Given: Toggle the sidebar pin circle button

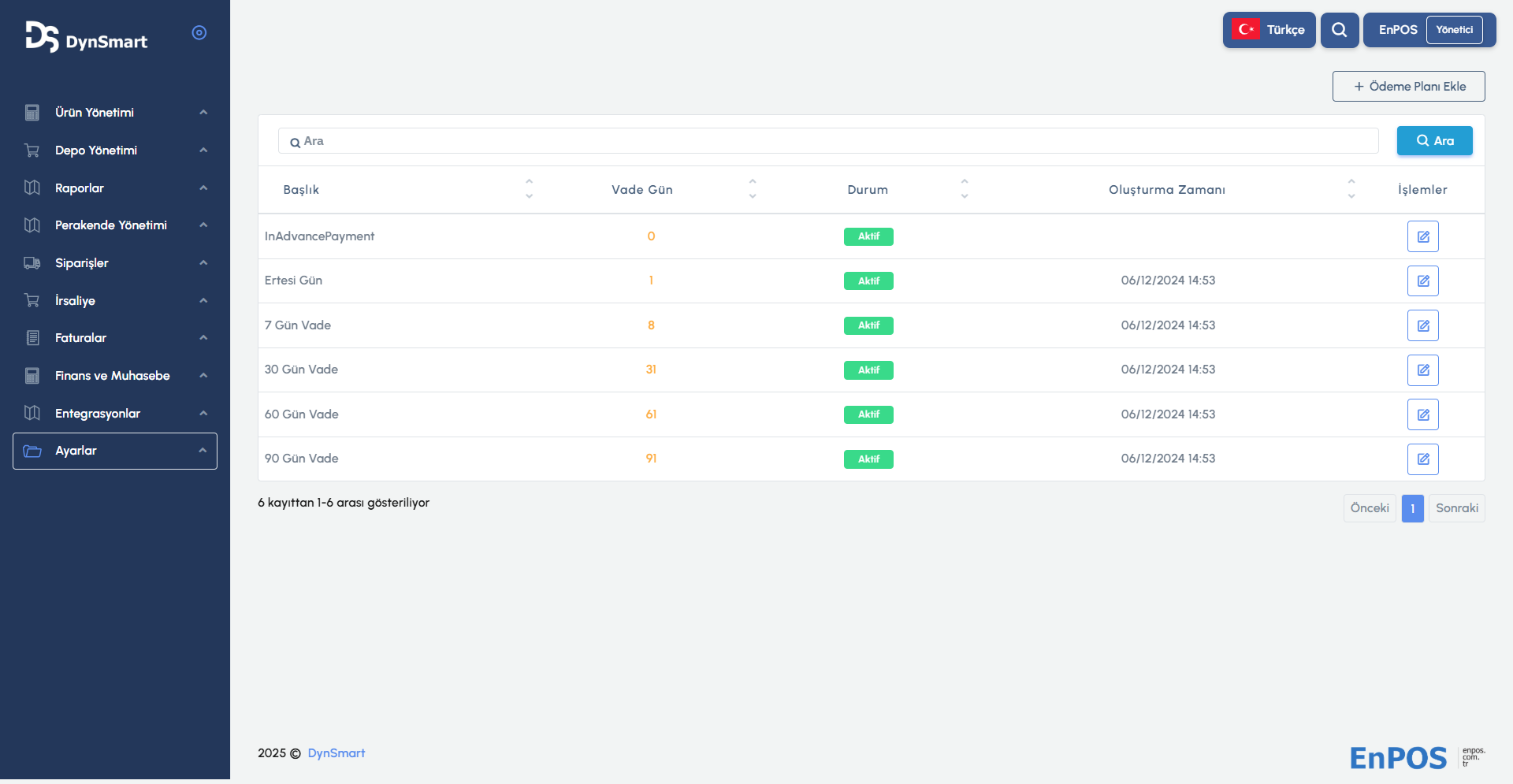Looking at the screenshot, I should pos(199,32).
